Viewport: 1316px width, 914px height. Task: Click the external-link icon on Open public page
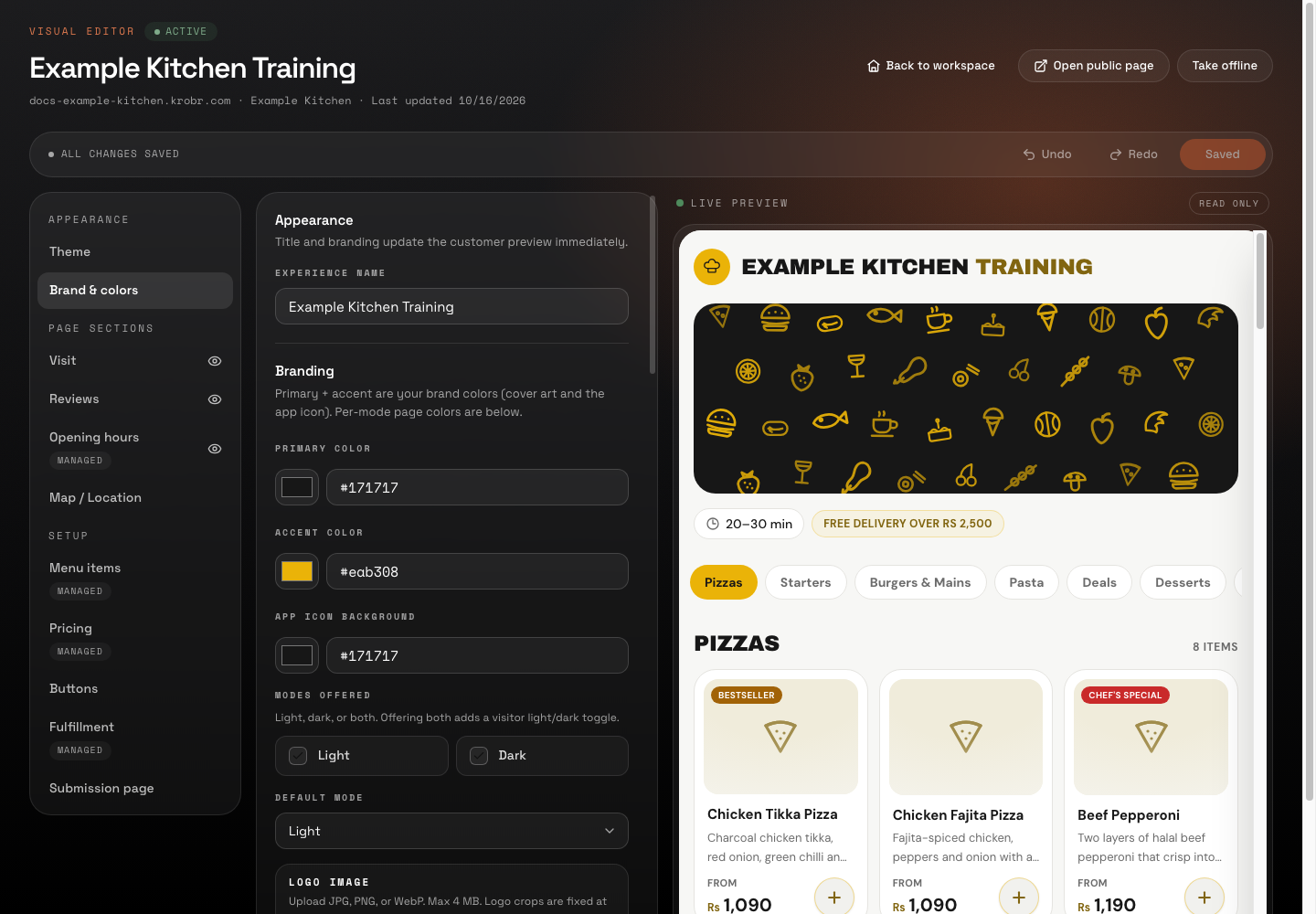(x=1040, y=66)
